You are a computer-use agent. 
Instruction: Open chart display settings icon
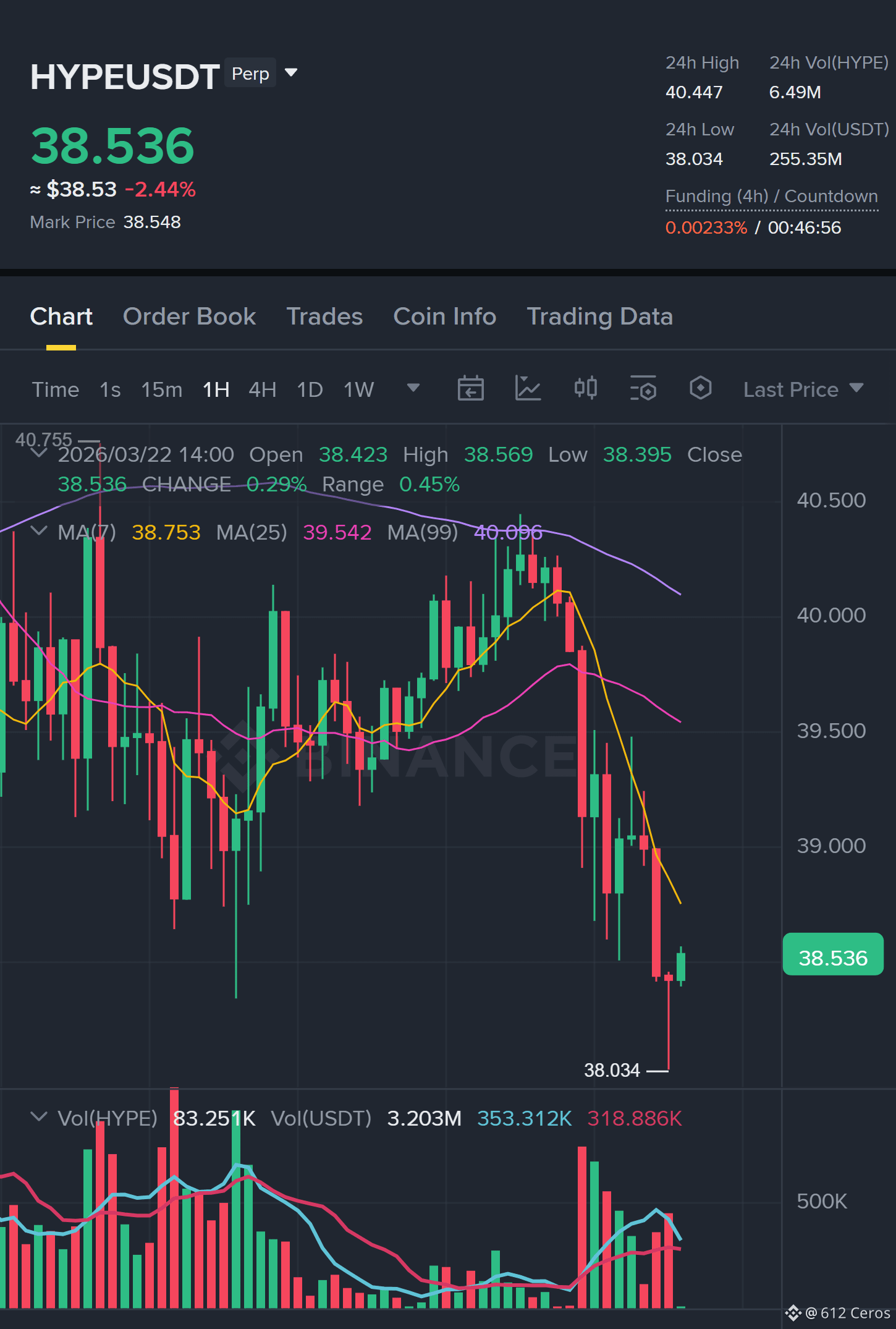tap(643, 389)
